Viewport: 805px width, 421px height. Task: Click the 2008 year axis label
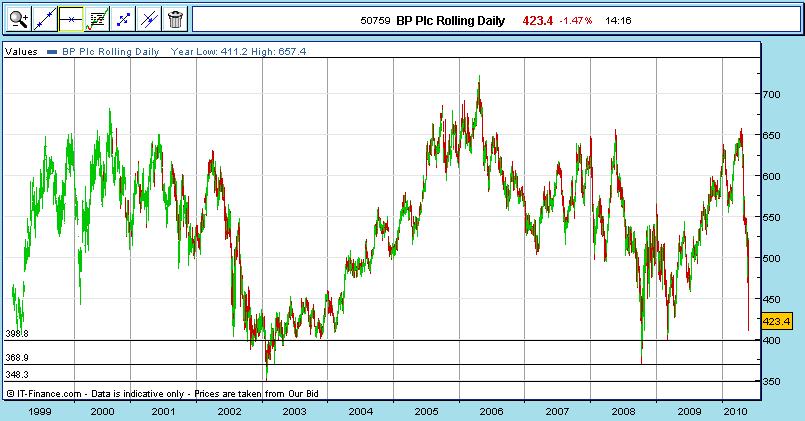click(x=623, y=411)
